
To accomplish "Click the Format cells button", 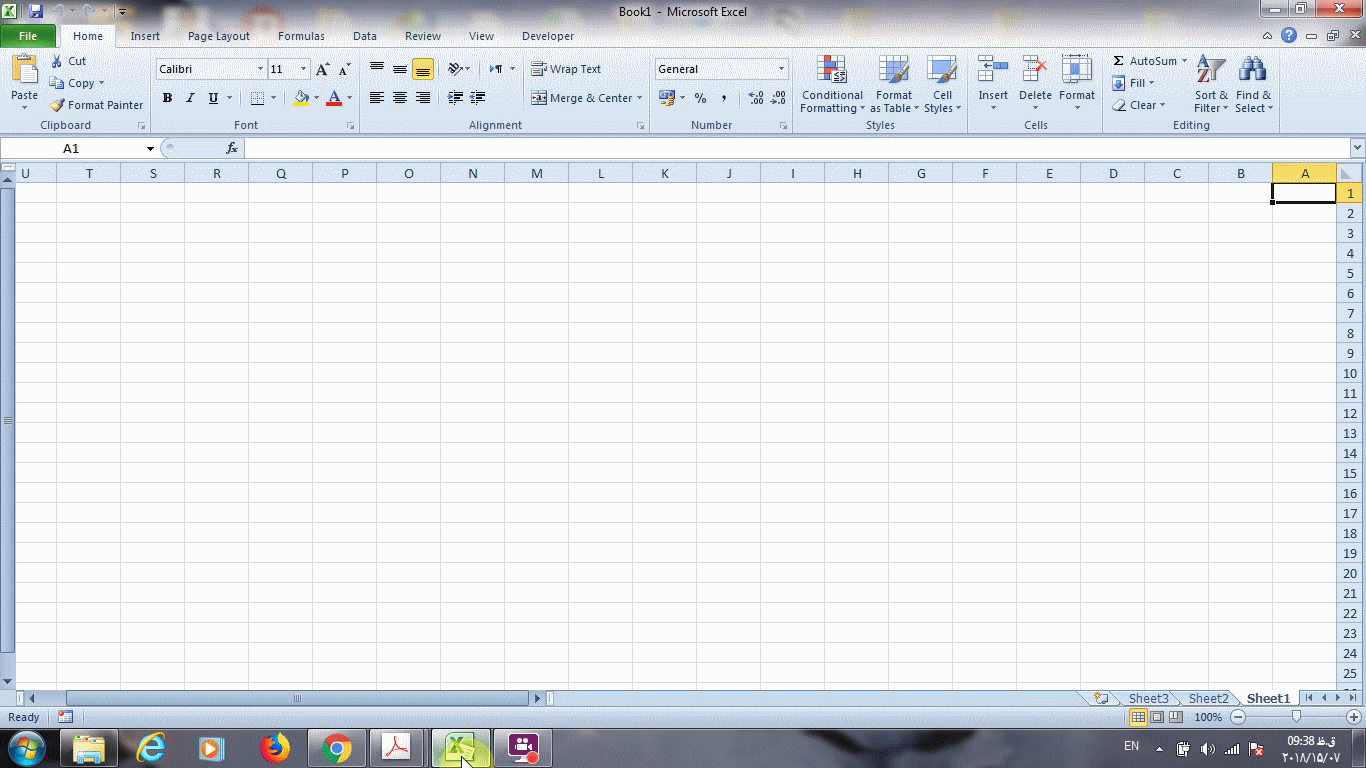I will [1077, 84].
